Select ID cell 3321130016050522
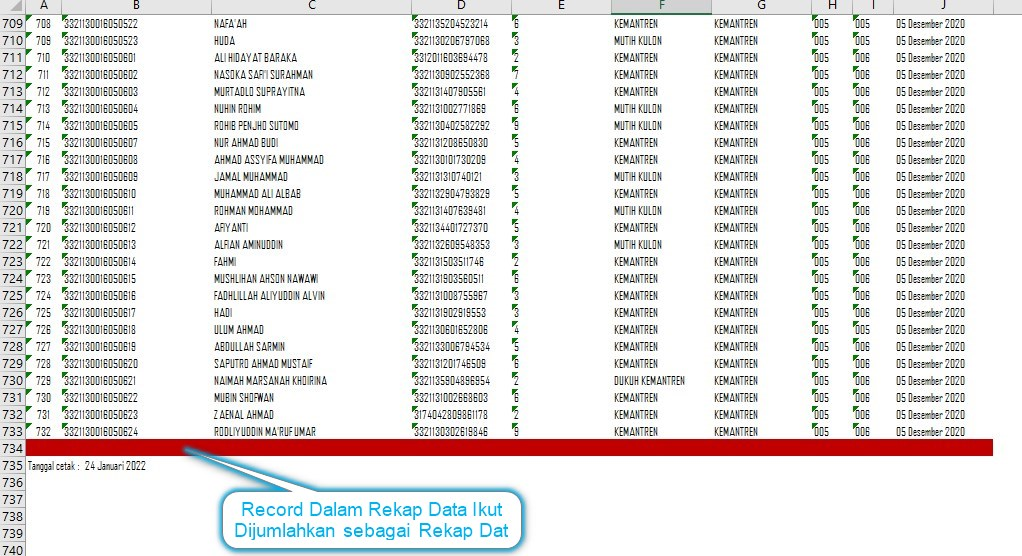This screenshot has width=1022, height=556. pyautogui.click(x=136, y=23)
